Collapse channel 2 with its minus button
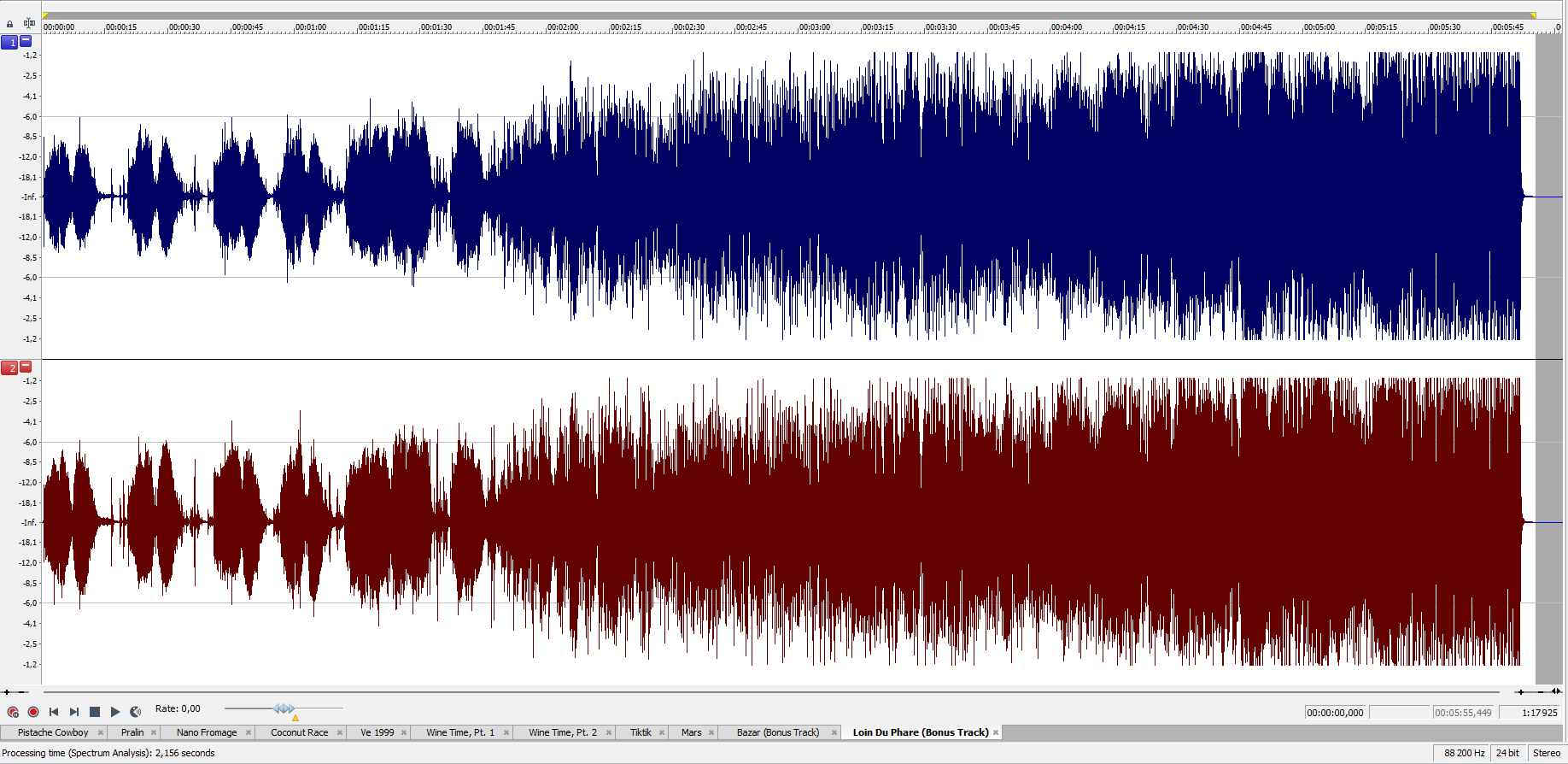 26,366
